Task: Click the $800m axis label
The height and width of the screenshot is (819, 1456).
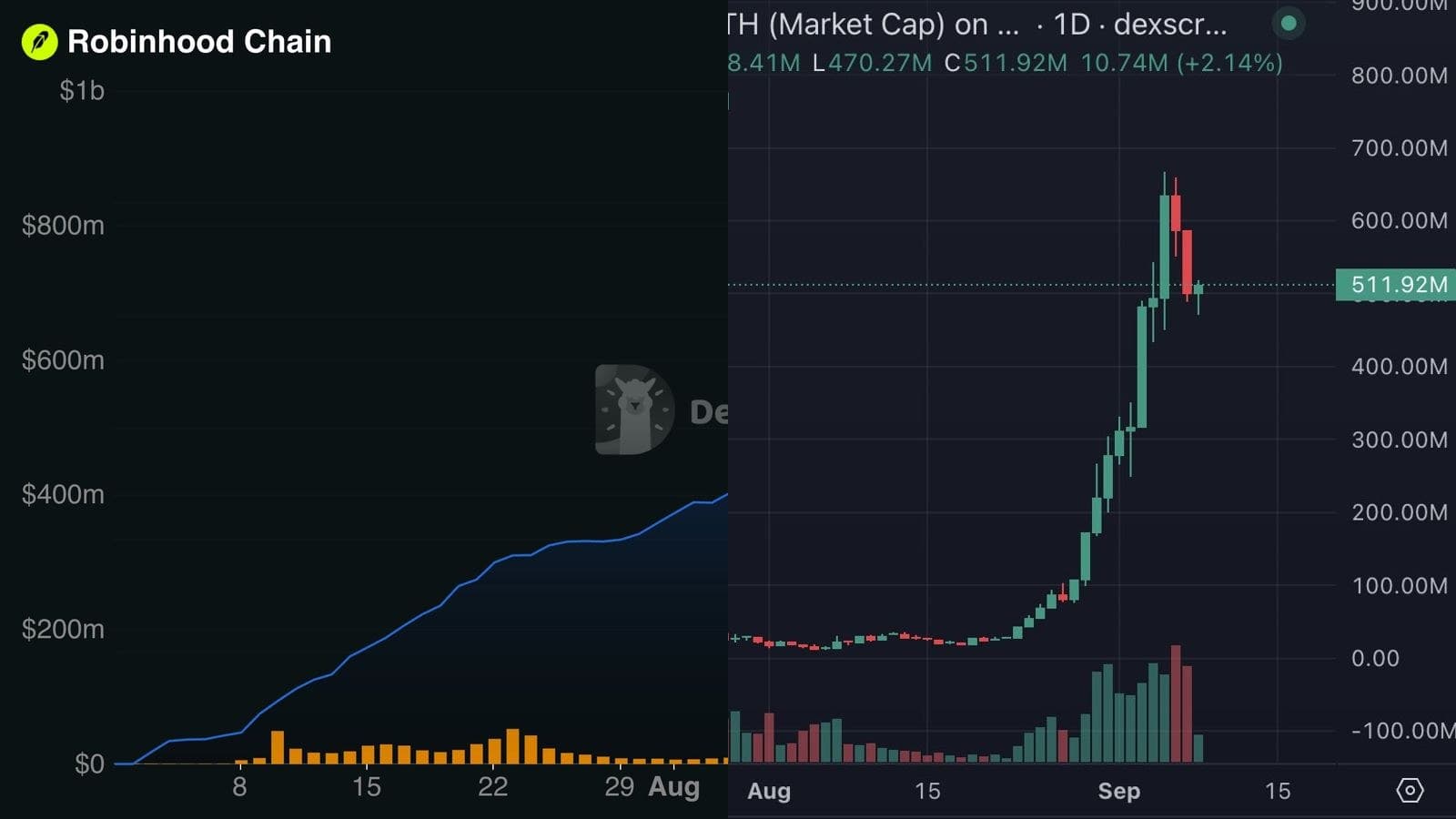Action: 63,226
